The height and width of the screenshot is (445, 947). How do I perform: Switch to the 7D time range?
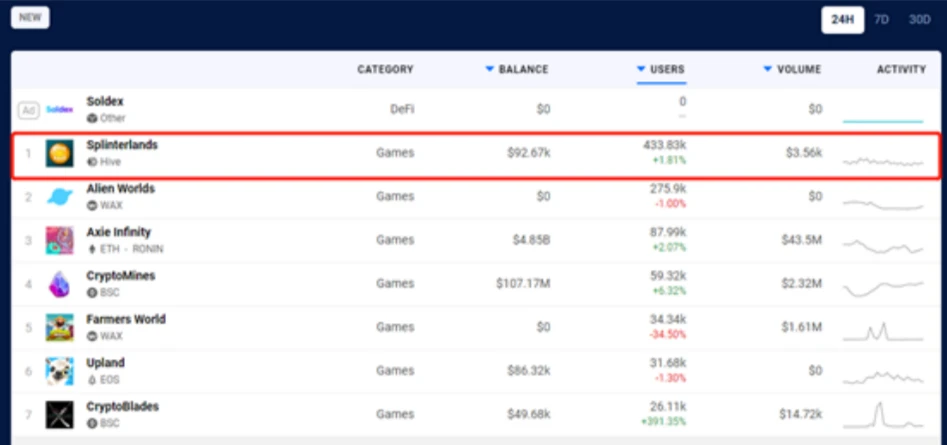pyautogui.click(x=881, y=20)
